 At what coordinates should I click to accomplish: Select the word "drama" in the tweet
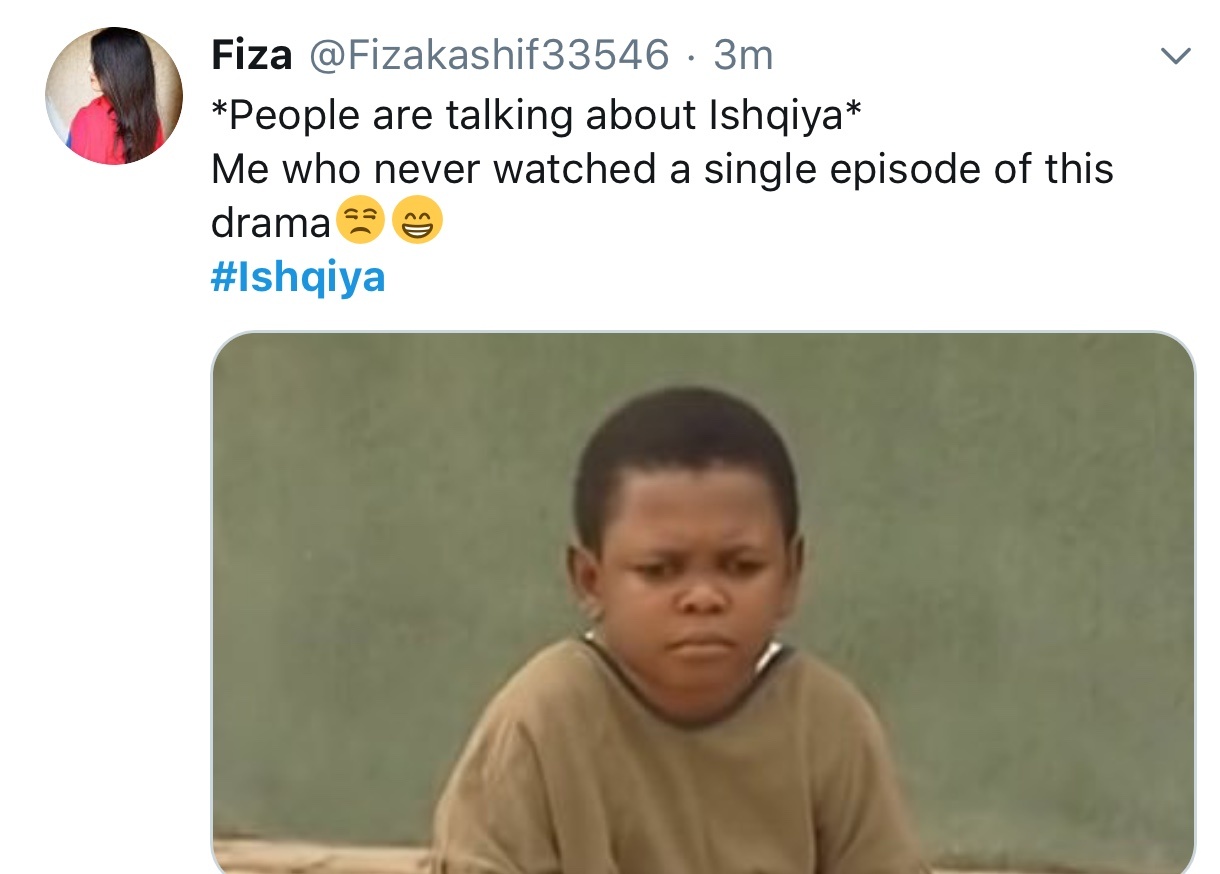pyautogui.click(x=271, y=224)
